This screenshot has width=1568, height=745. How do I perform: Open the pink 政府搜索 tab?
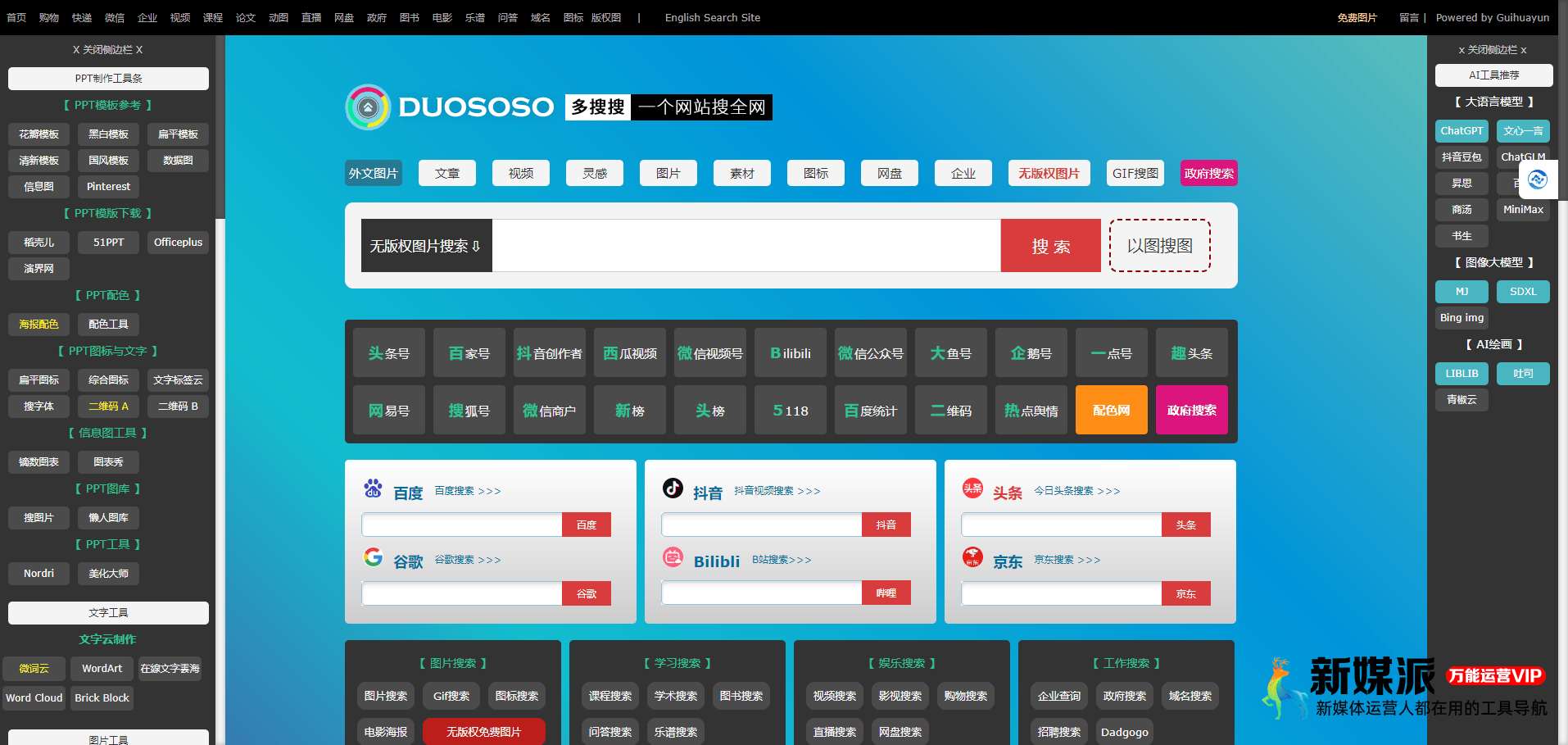click(x=1209, y=173)
